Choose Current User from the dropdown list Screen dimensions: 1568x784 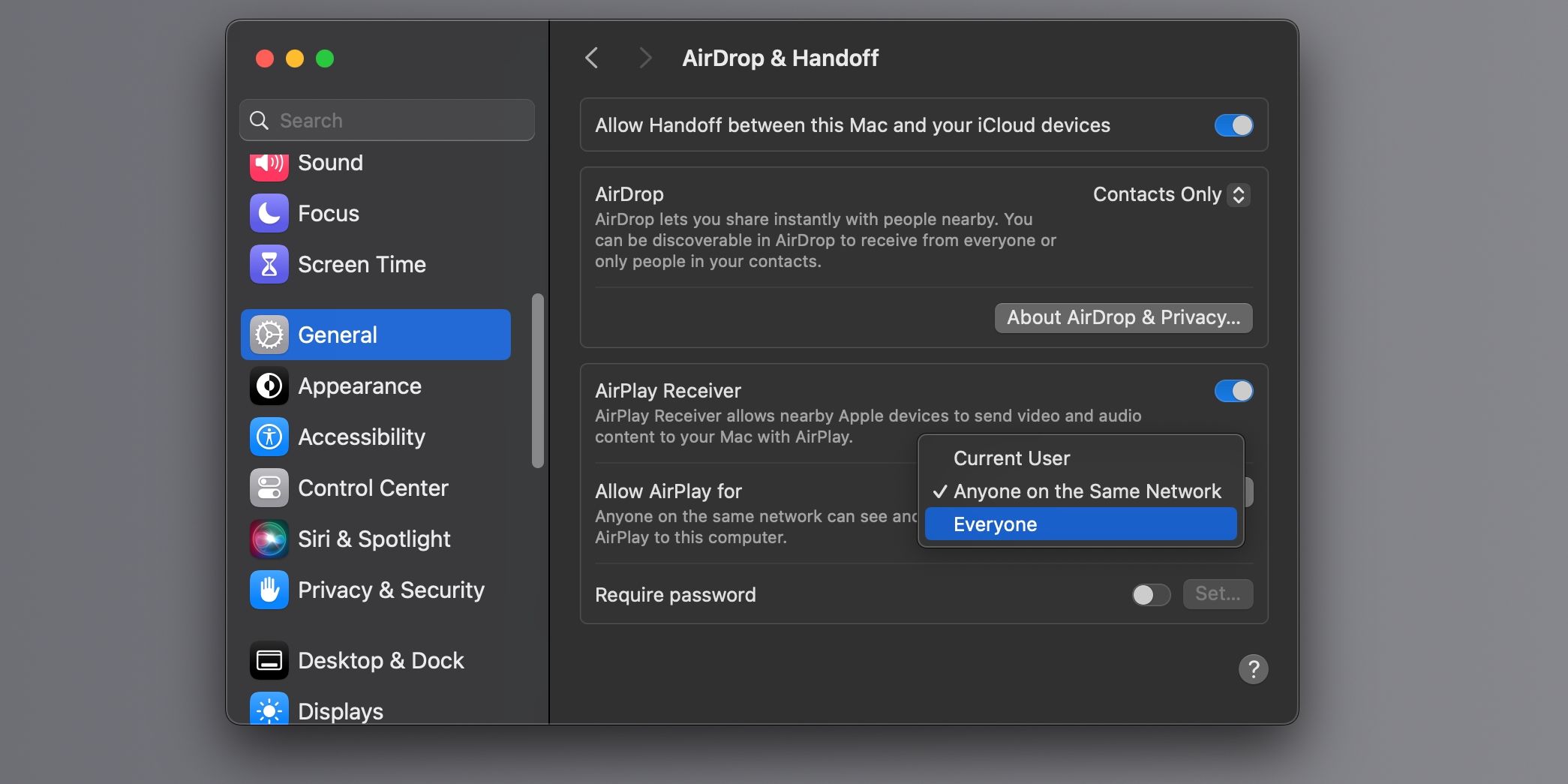[x=1011, y=458]
